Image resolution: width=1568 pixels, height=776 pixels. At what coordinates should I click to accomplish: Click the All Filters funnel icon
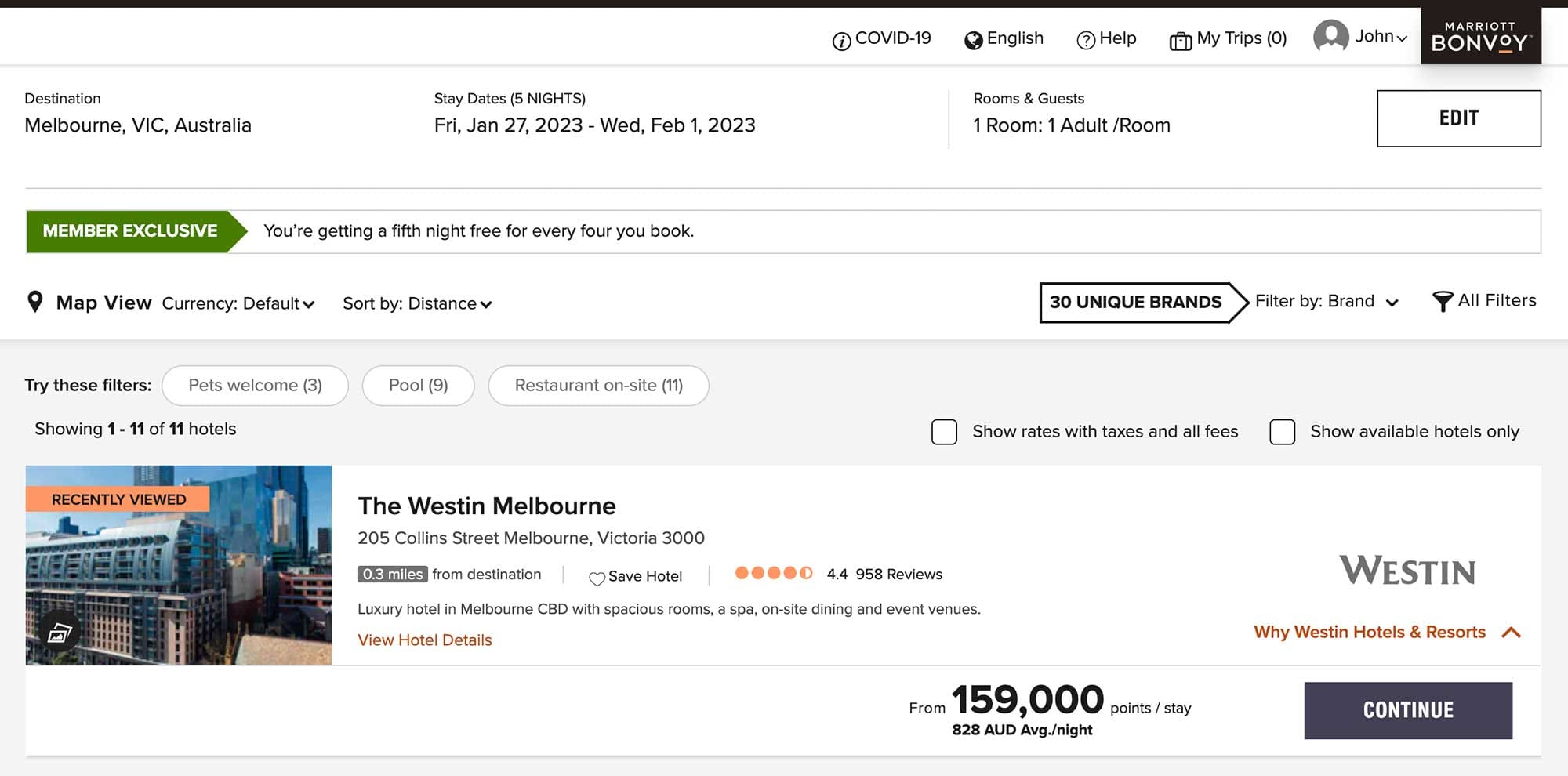pyautogui.click(x=1443, y=301)
